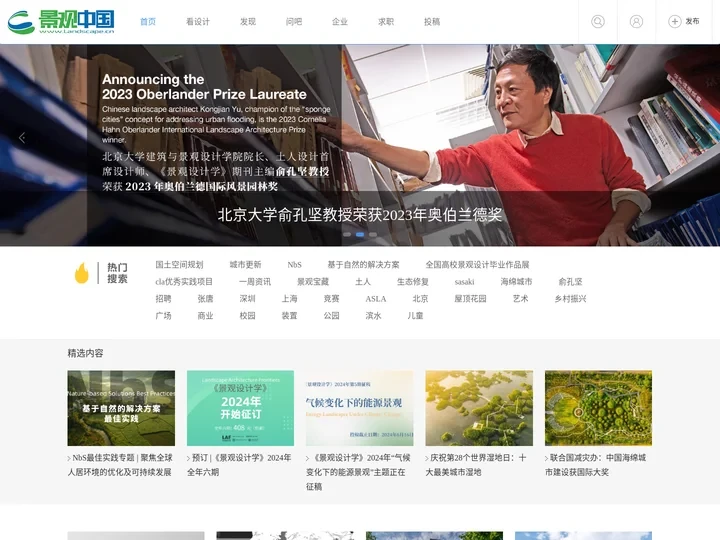This screenshot has height=540, width=720.
Task: Search hot tag 一周资讯
Action: 255,281
